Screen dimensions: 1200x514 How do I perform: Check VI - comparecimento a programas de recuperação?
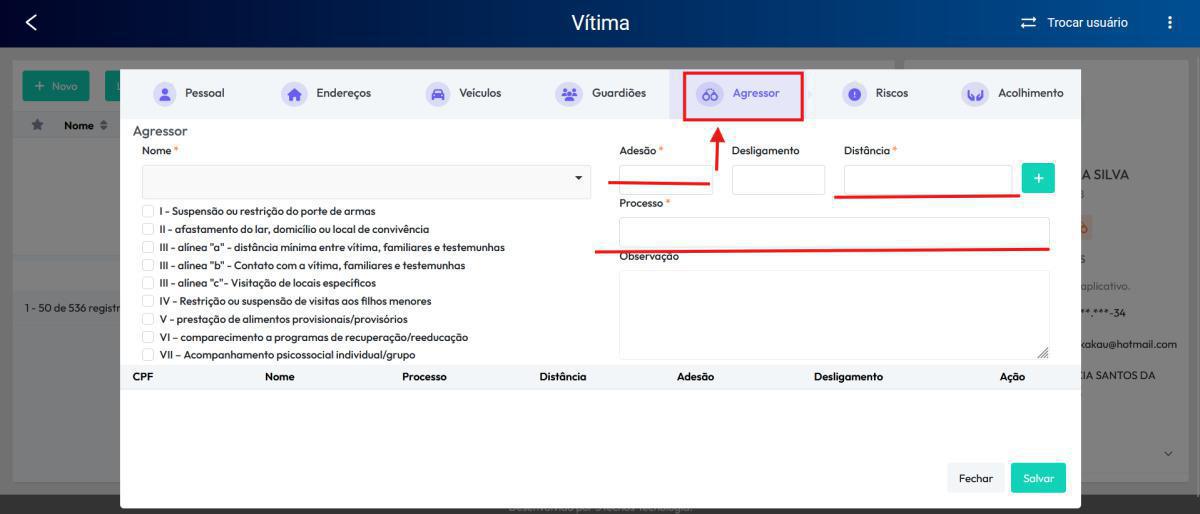tap(148, 337)
